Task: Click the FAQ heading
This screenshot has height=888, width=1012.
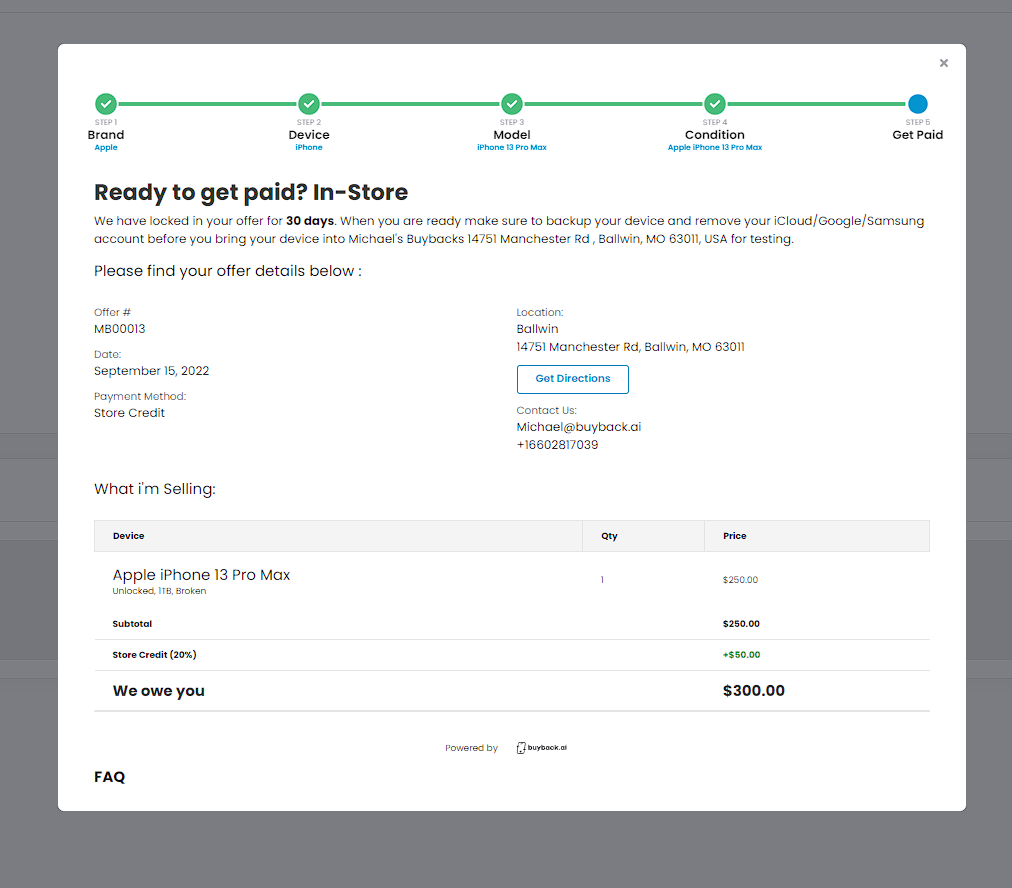Action: [110, 777]
